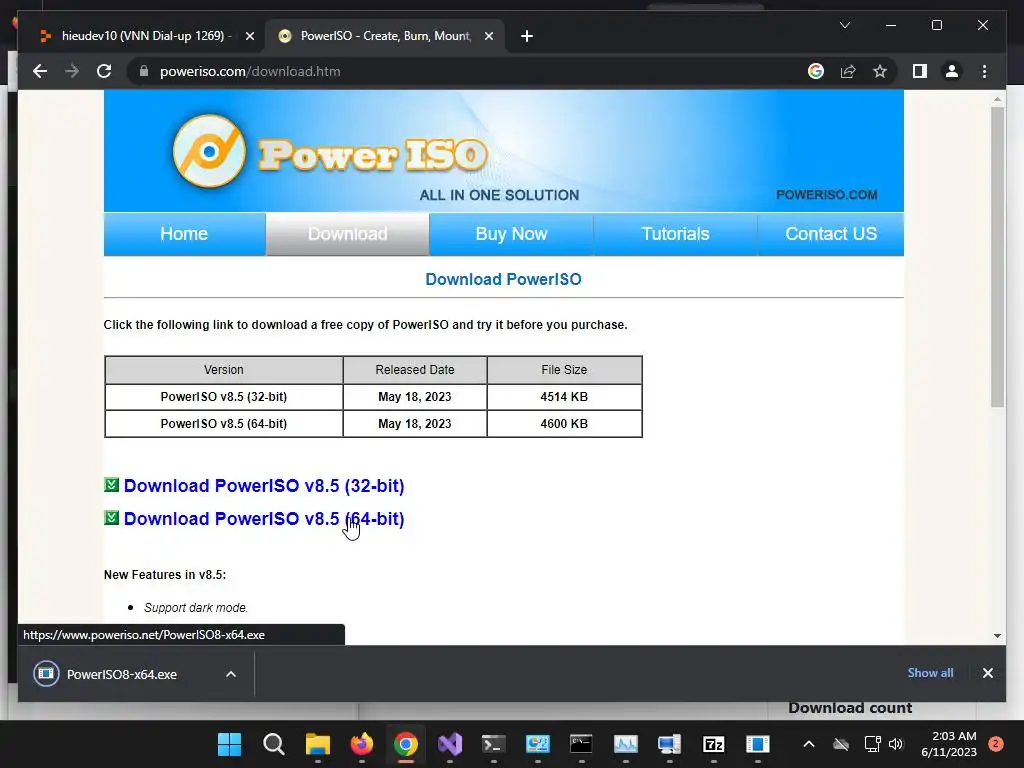Open Visual Studio from the taskbar
This screenshot has height=768, width=1024.
449,744
